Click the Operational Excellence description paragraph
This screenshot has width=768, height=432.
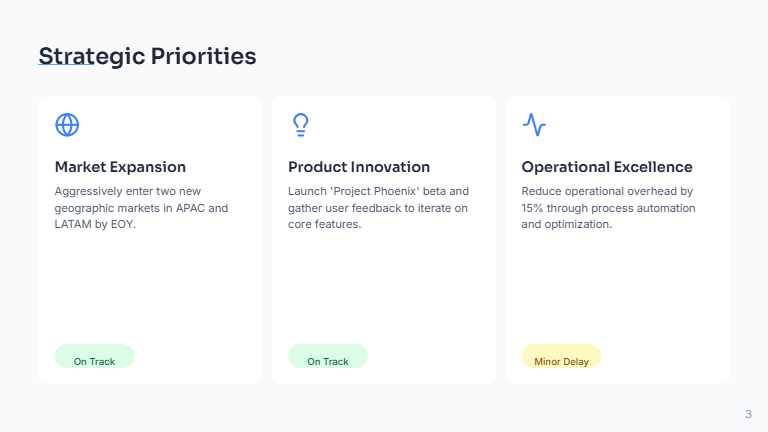(x=608, y=207)
